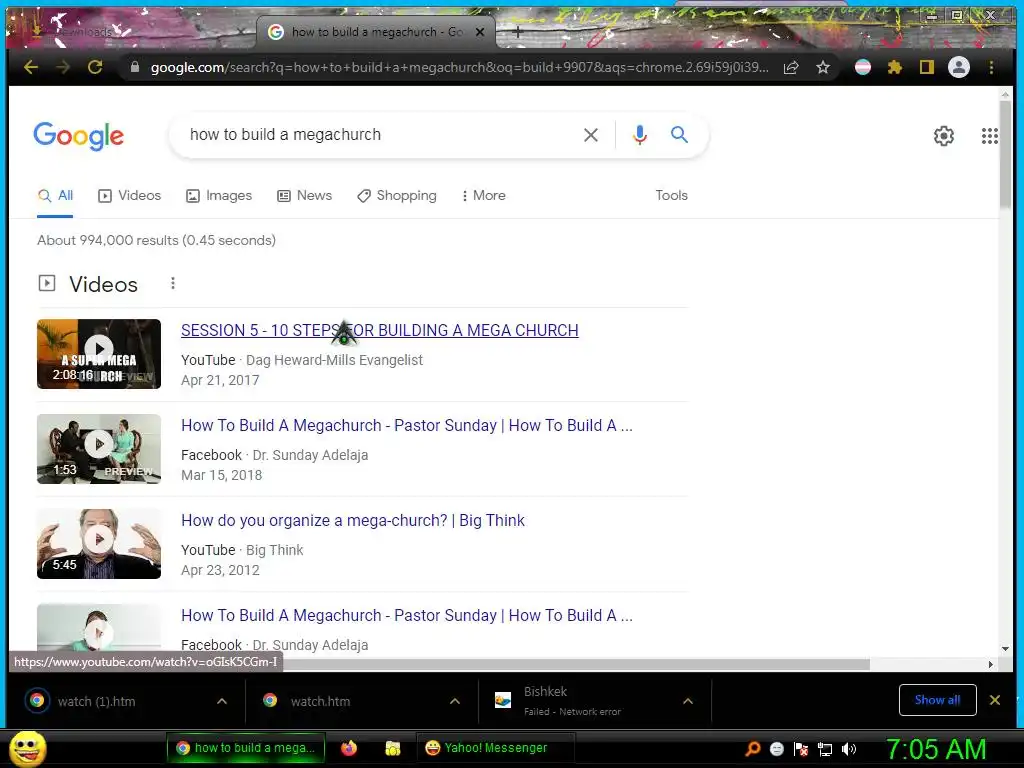Switch to the News results tab
1024x768 pixels.
(x=304, y=195)
